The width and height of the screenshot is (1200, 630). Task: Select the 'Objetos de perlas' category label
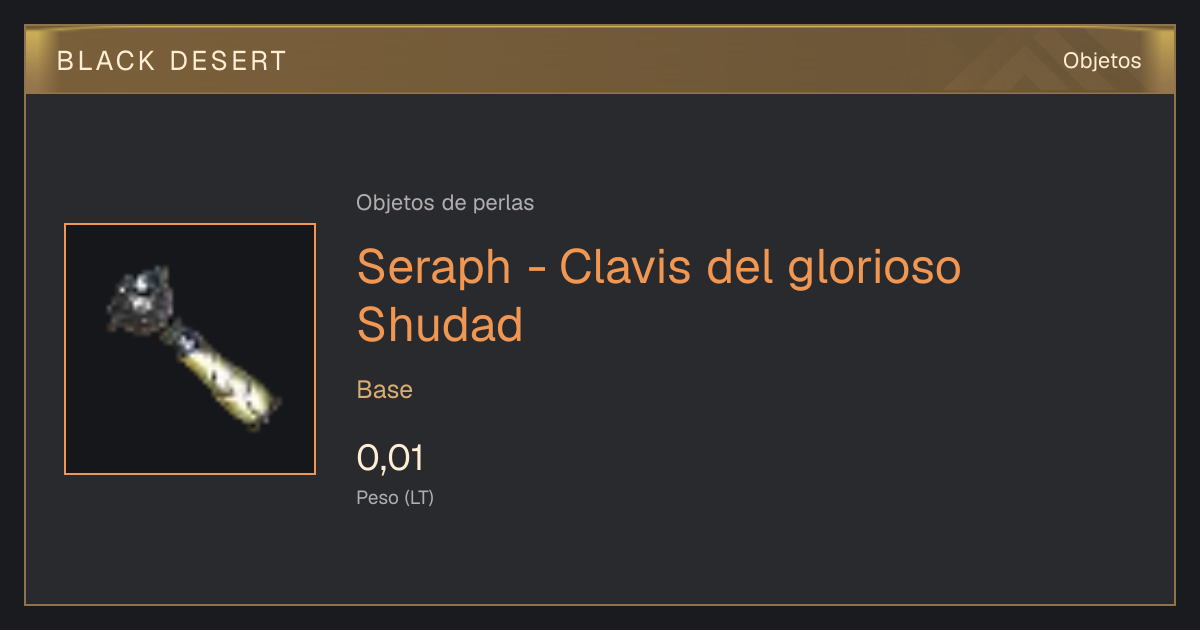click(x=445, y=203)
